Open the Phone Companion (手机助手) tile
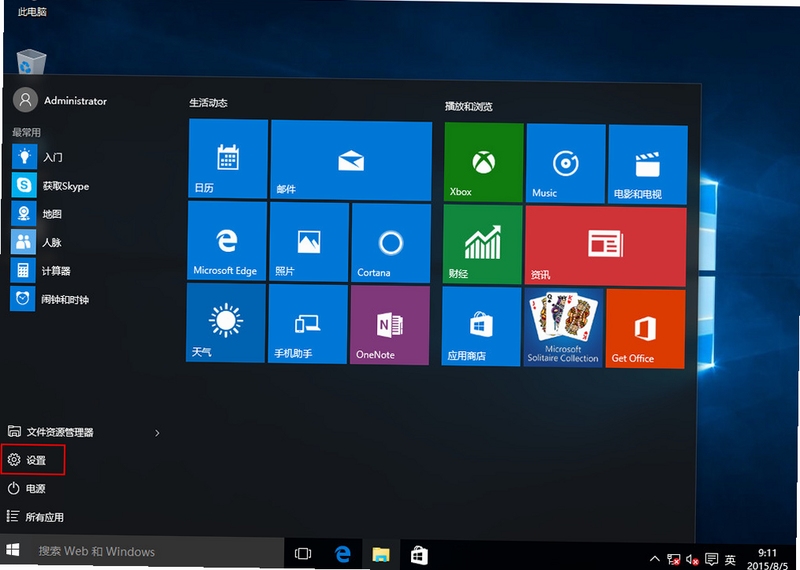Screen dimensions: 800x570 308,324
